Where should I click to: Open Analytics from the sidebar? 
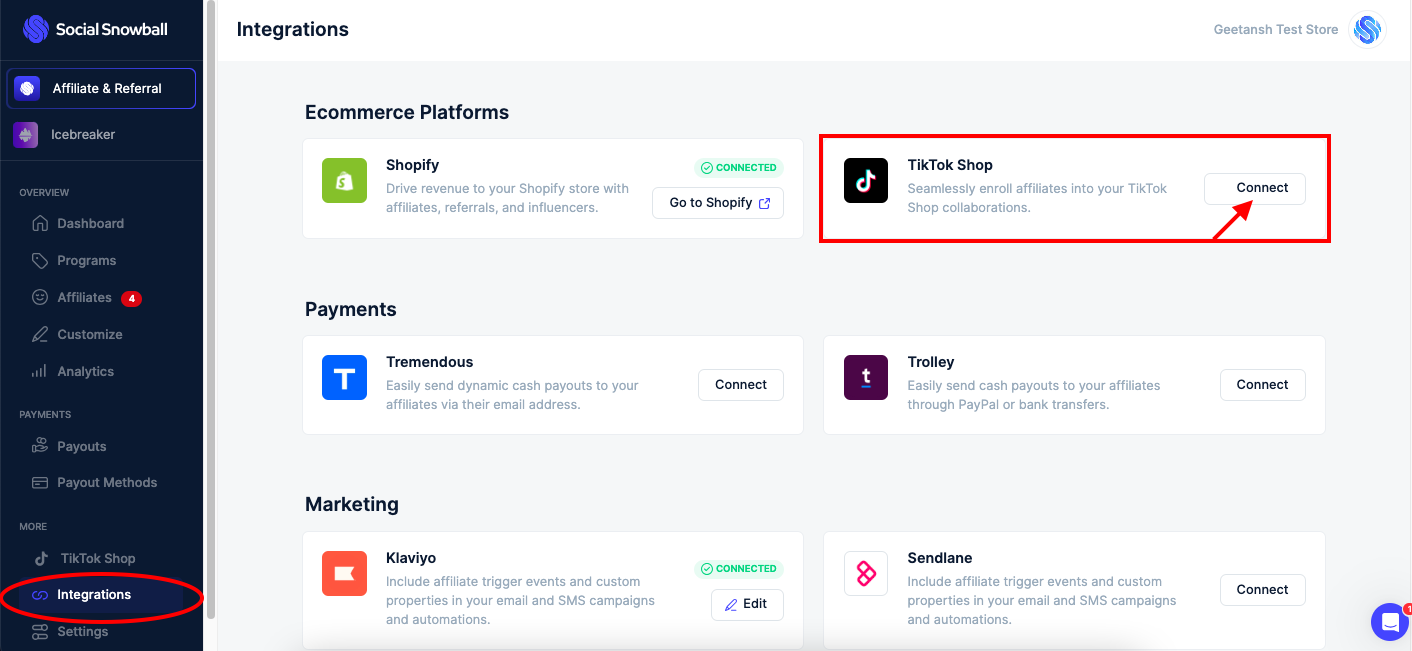coord(86,371)
